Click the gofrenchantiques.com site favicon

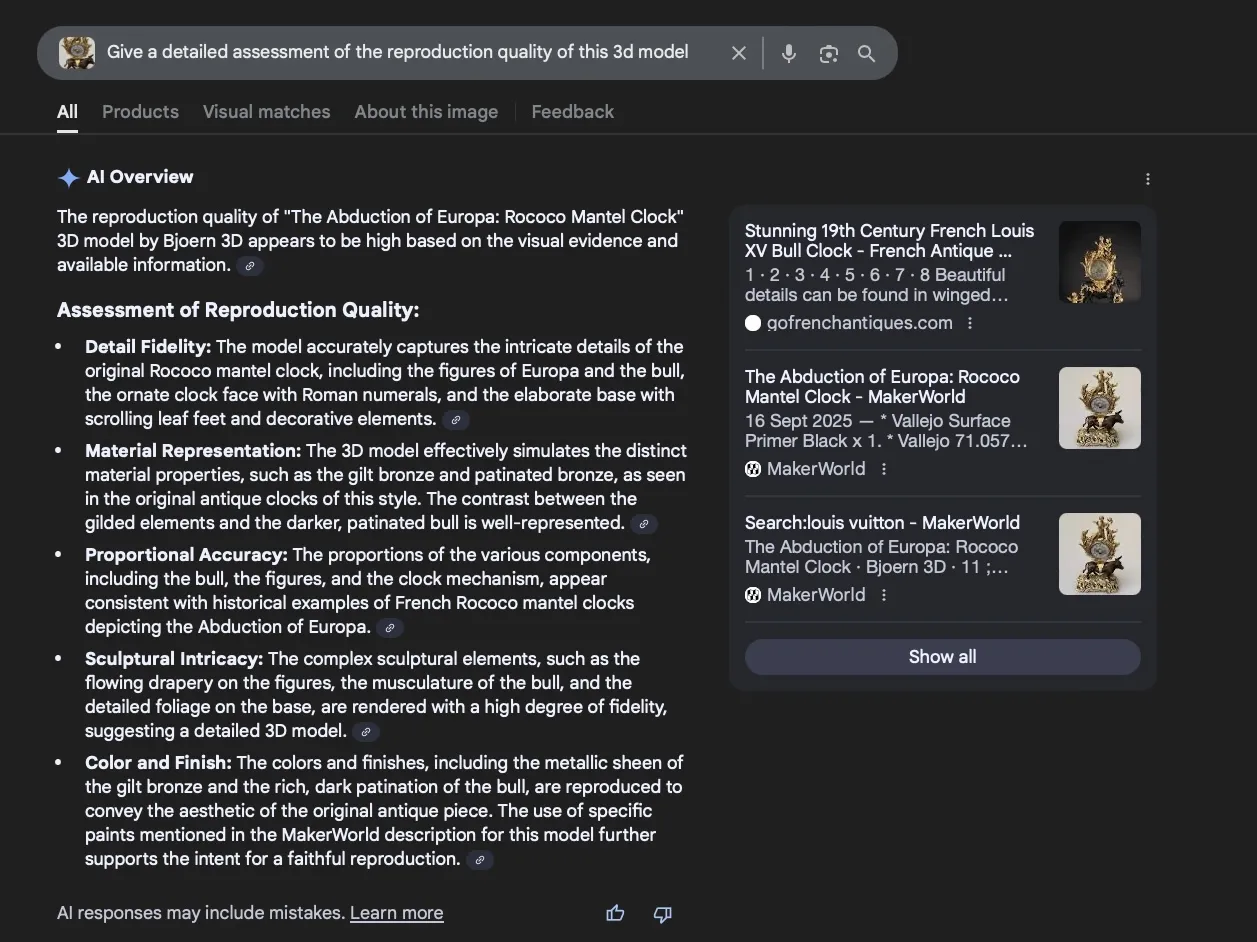[x=753, y=323]
